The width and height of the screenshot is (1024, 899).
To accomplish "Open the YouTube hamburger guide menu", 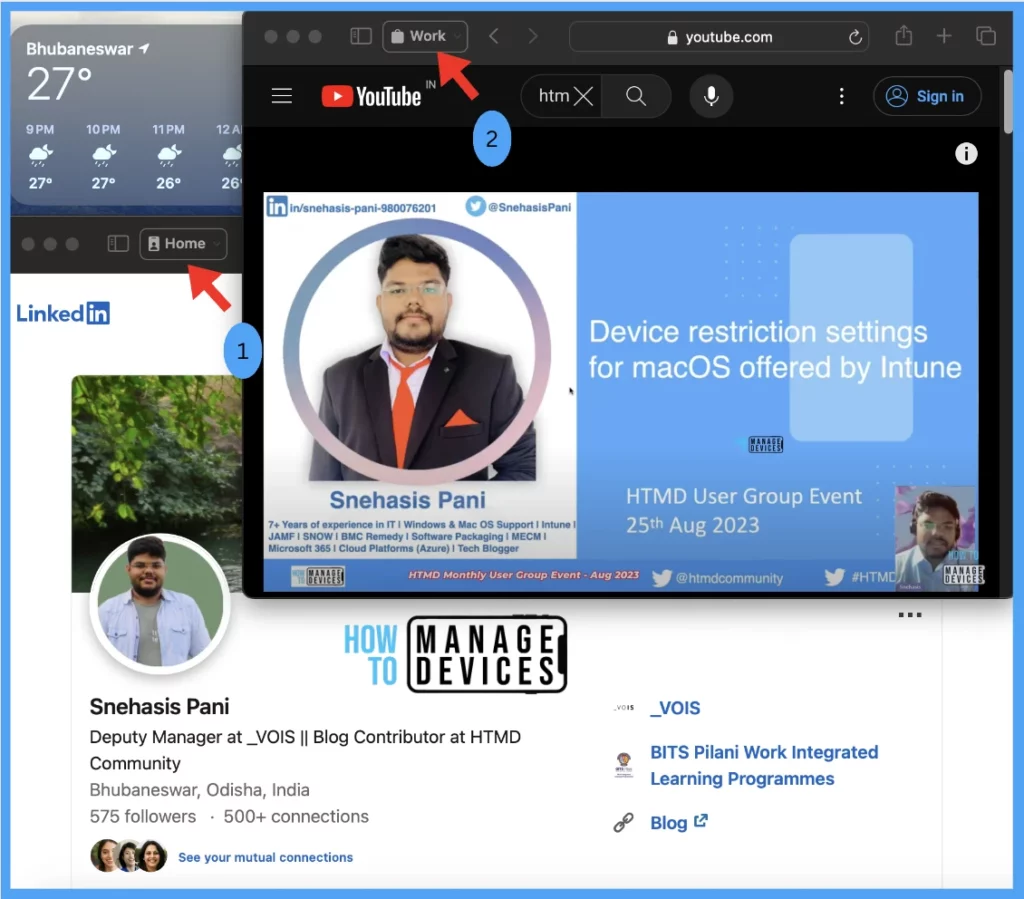I will tap(281, 96).
